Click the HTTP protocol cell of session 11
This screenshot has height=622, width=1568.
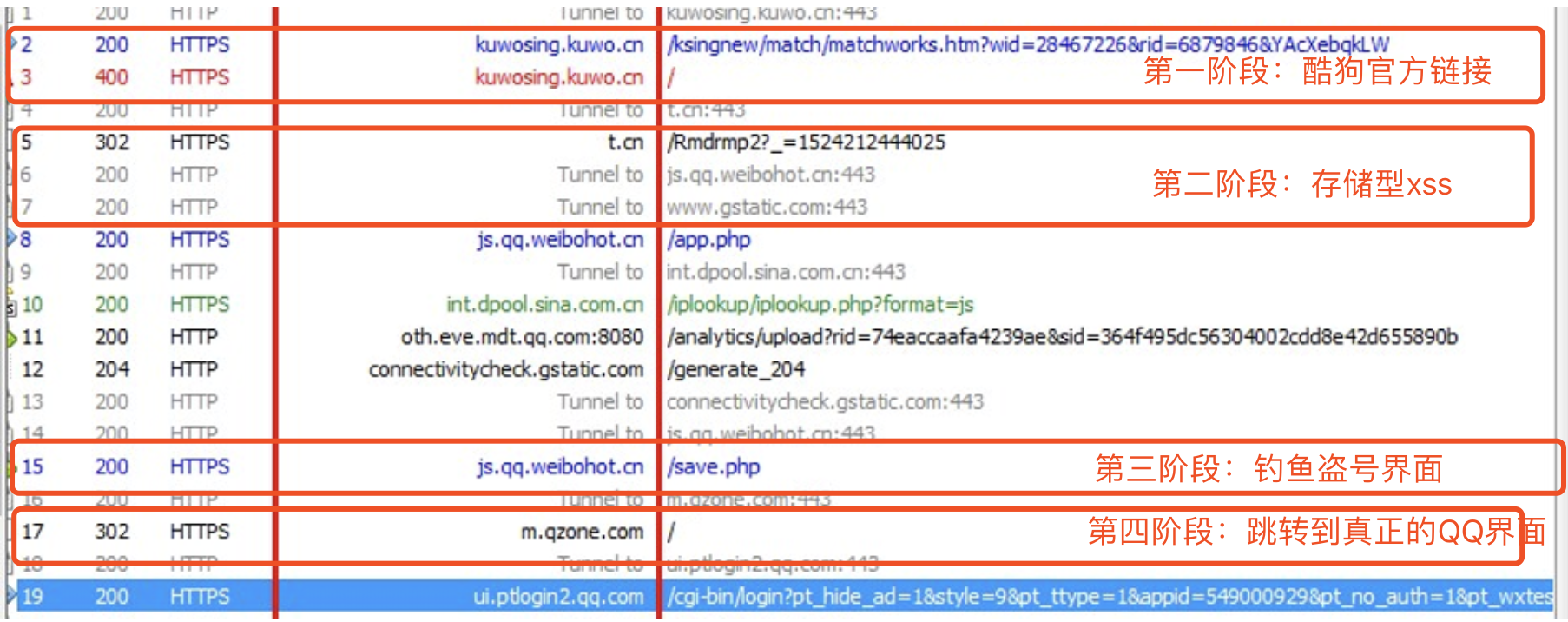tap(194, 337)
